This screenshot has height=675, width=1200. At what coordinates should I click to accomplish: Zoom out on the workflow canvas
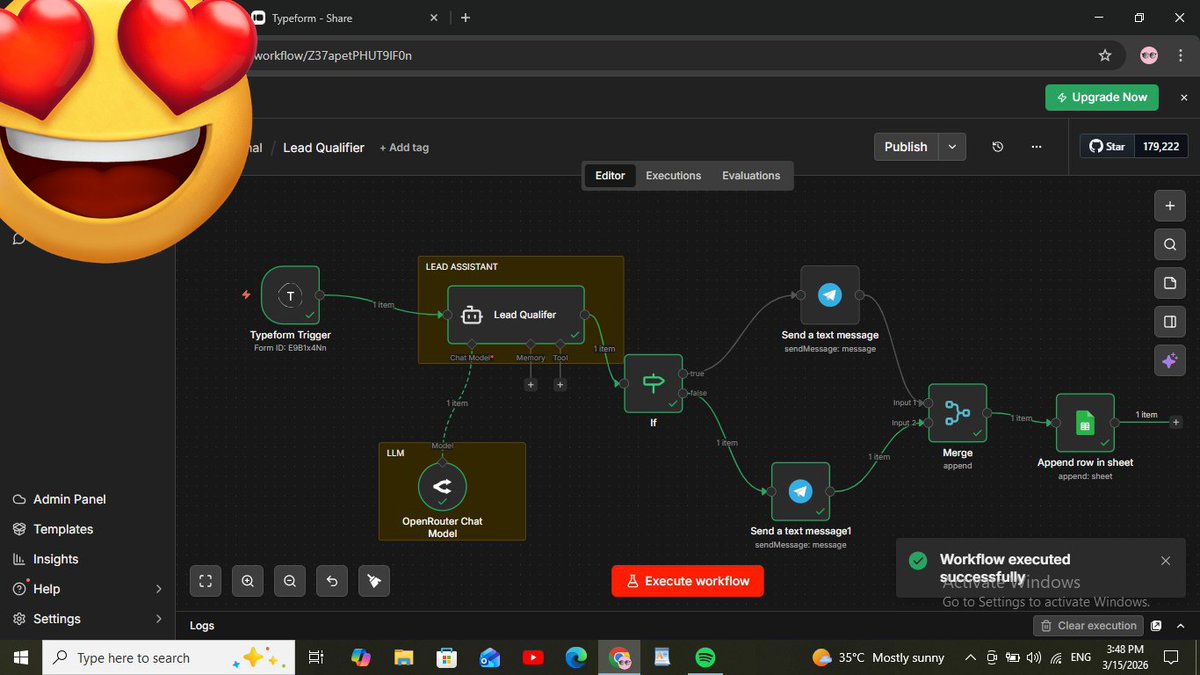(289, 580)
